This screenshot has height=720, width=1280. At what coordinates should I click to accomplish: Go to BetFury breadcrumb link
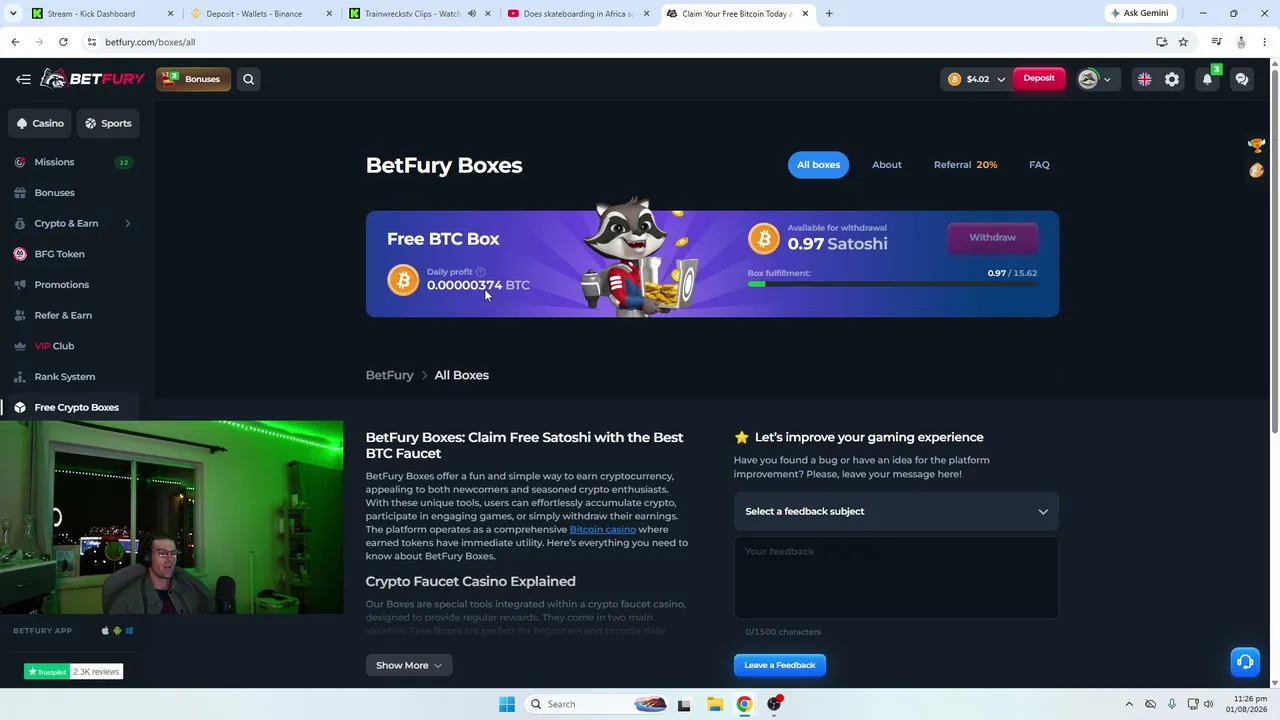pos(389,375)
